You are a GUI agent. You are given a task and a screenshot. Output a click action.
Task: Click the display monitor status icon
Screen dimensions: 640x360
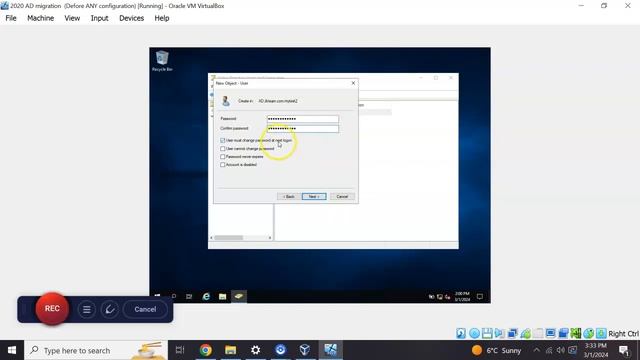pos(551,333)
